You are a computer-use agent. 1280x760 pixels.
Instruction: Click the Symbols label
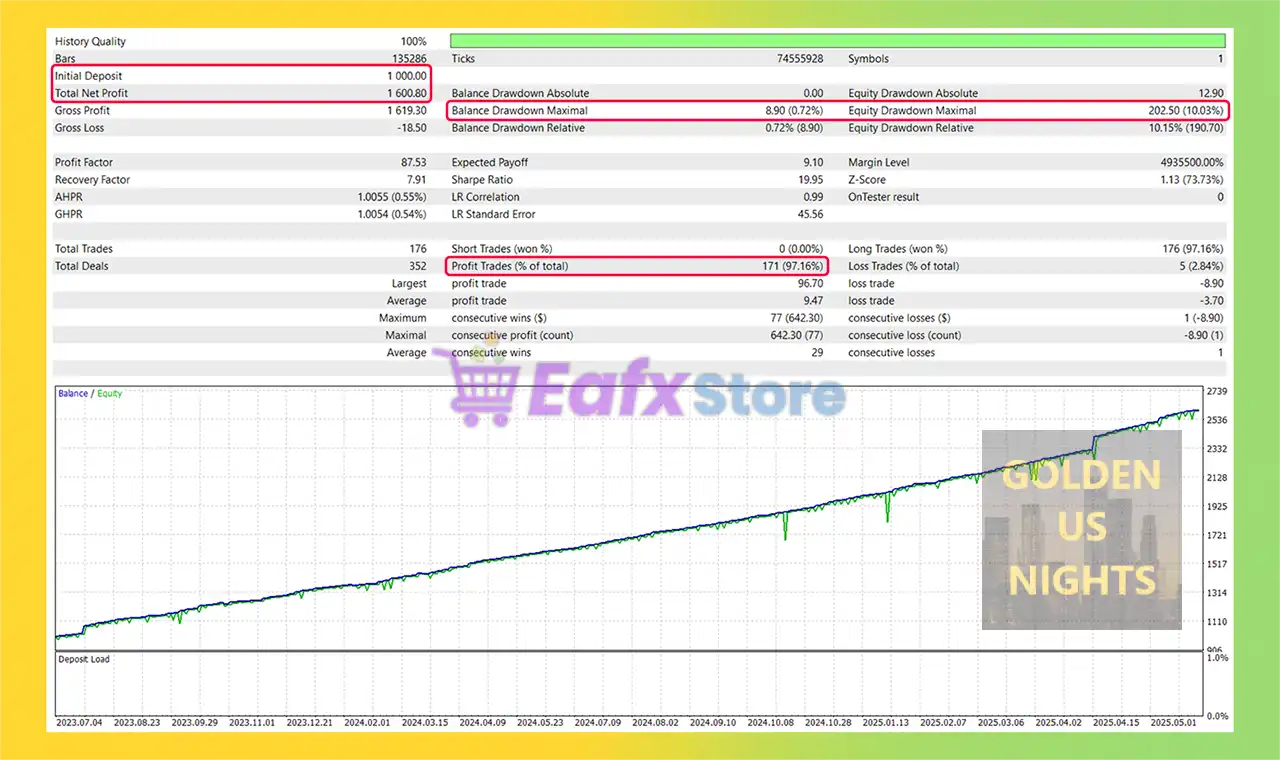[x=868, y=59]
